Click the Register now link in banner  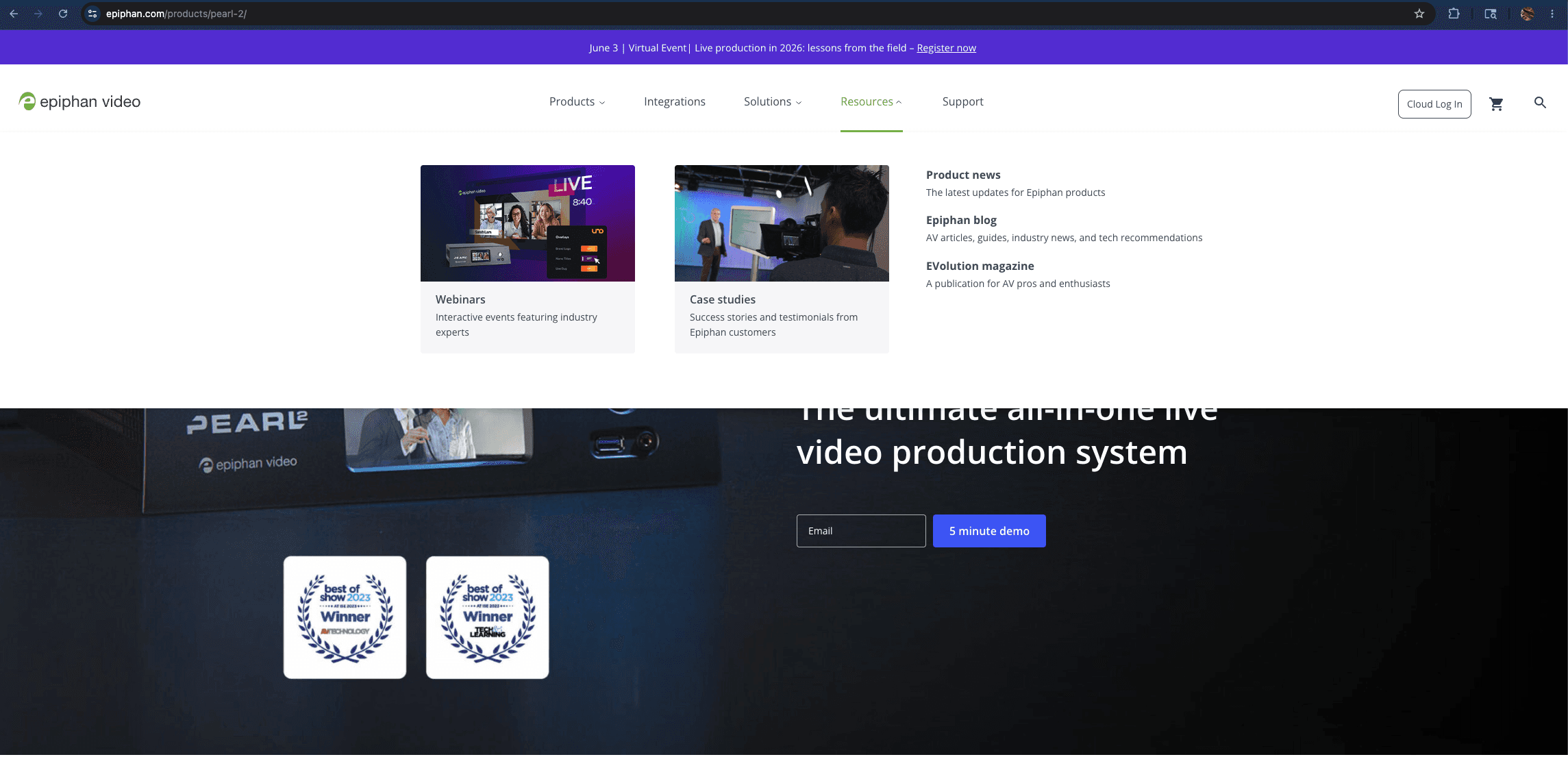coord(946,48)
